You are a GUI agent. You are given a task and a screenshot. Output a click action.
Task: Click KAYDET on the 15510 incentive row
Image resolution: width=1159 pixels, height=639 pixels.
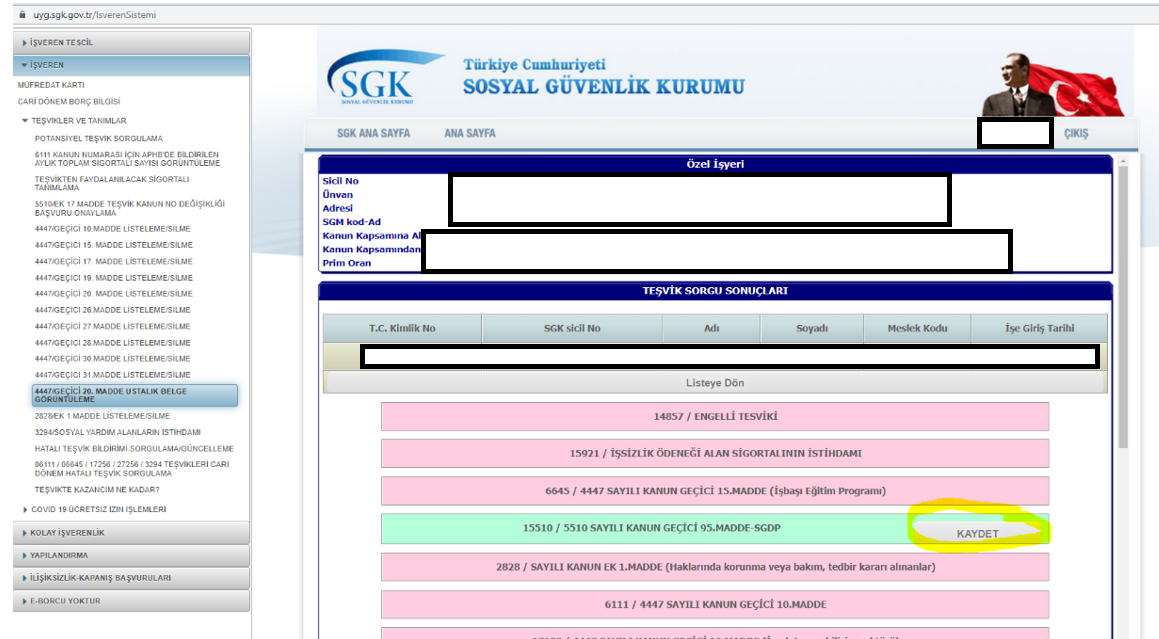tap(977, 533)
